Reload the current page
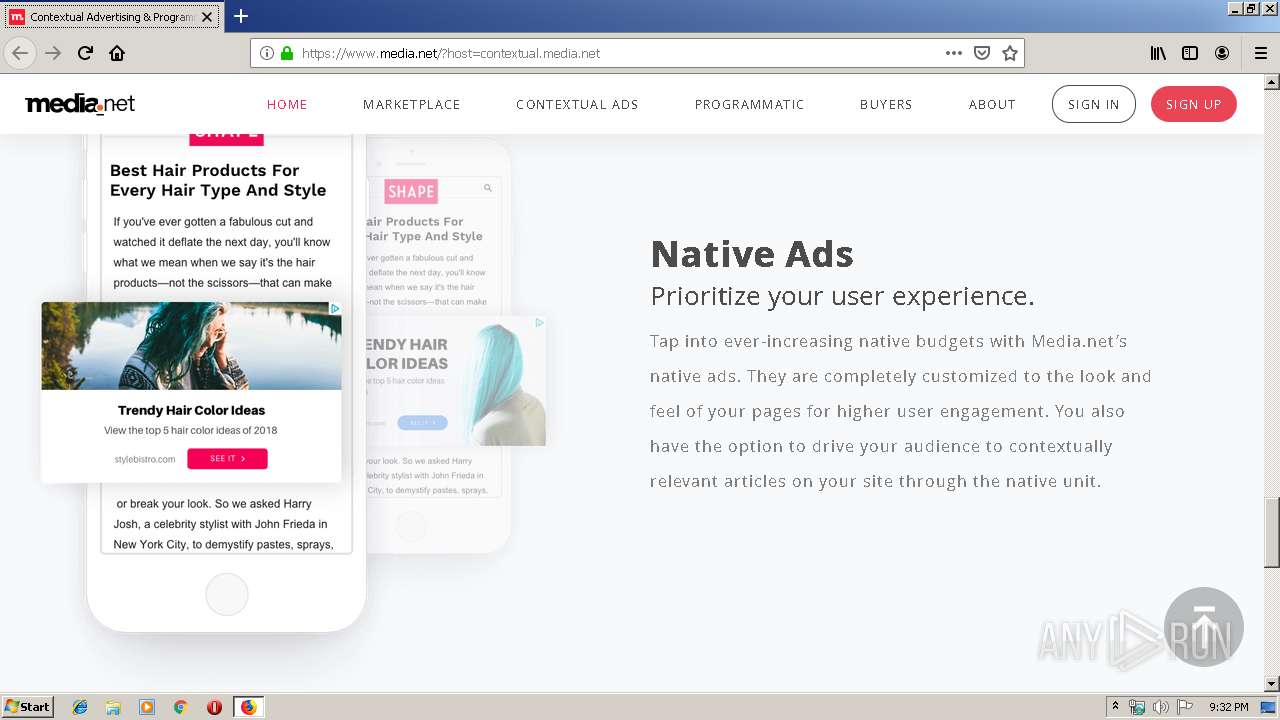Screen dimensions: 1280x720 85,53
